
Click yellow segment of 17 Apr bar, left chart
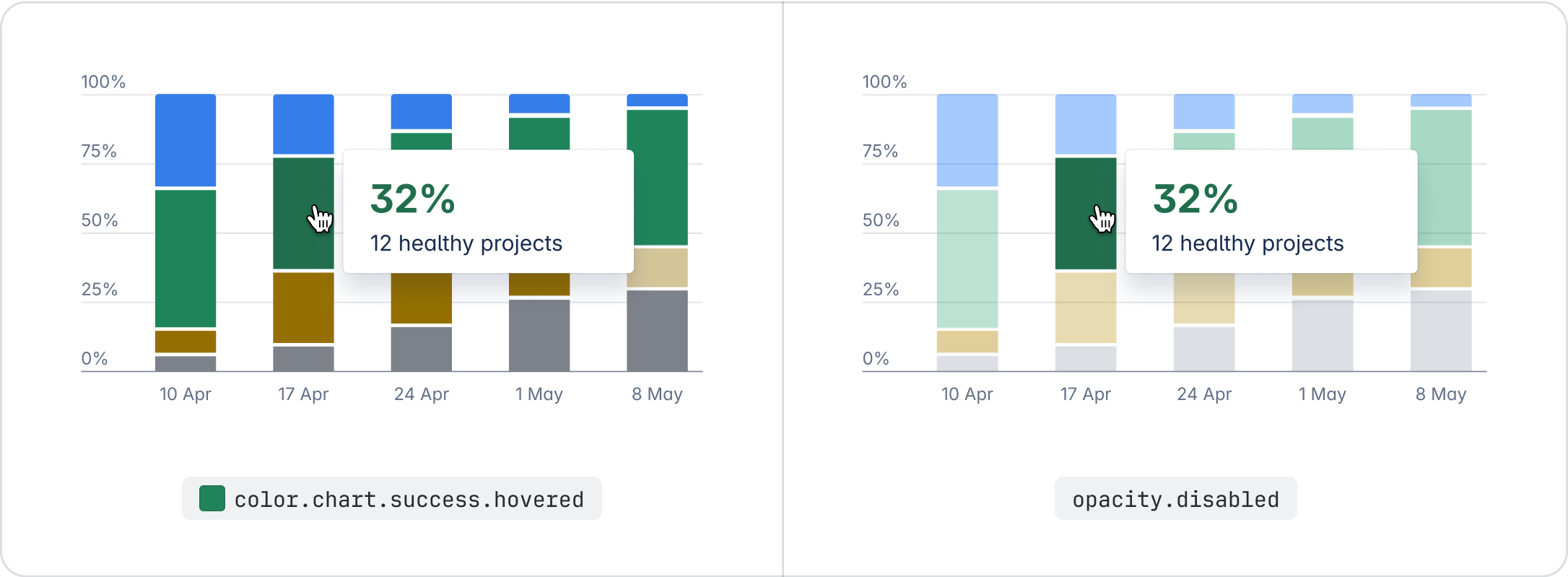point(303,308)
